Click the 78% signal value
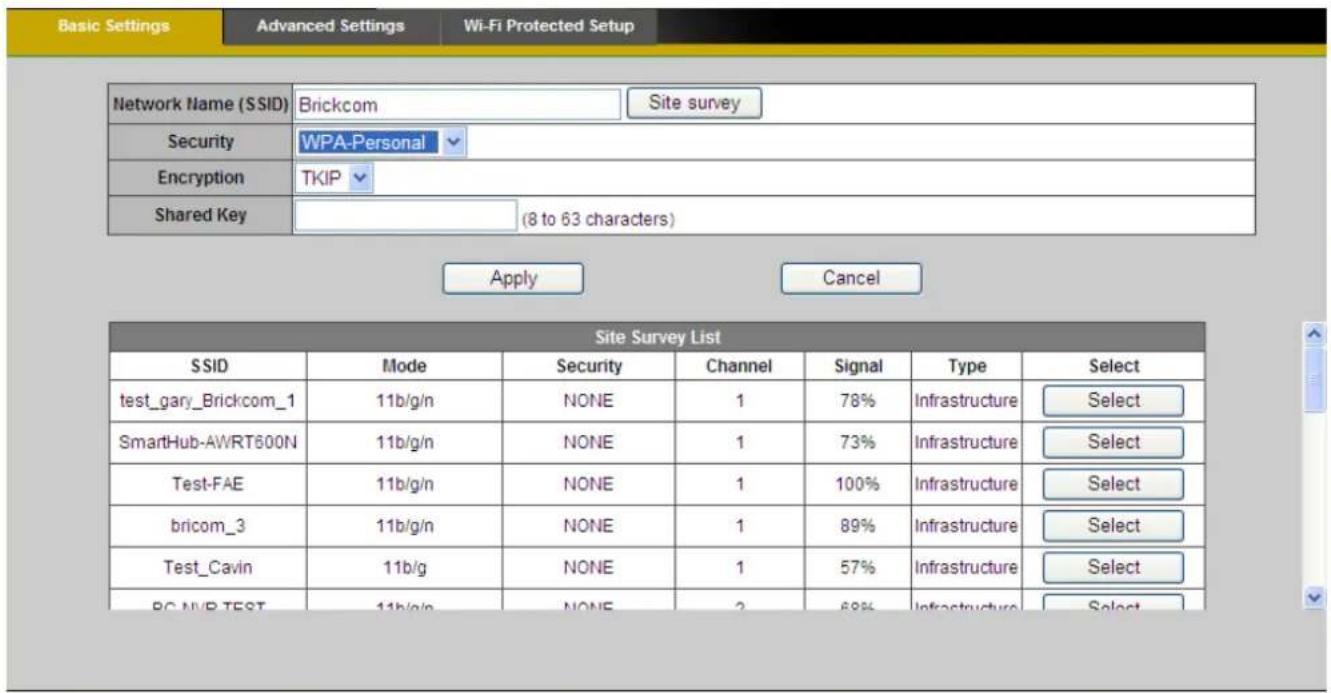Screen dimensions: 1331x693 (857, 401)
